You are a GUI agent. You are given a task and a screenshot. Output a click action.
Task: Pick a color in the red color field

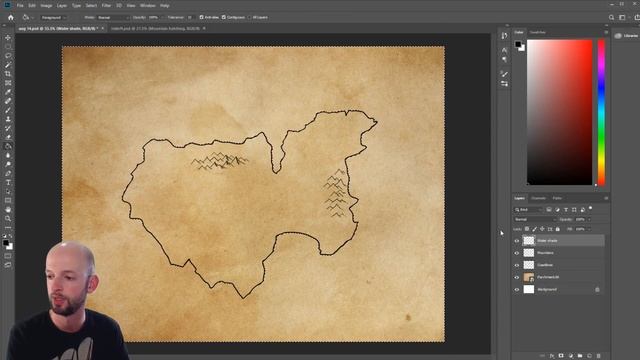click(560, 112)
